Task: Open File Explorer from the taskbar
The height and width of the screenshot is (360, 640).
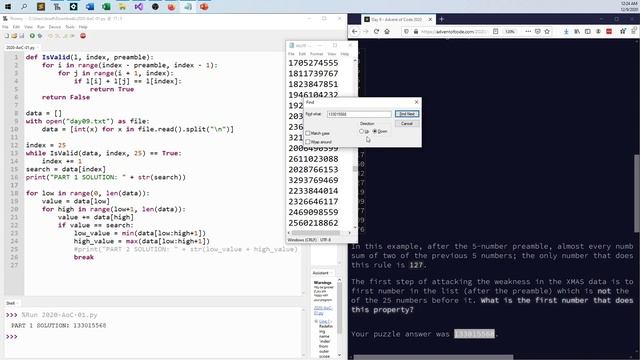Action: (122, 7)
